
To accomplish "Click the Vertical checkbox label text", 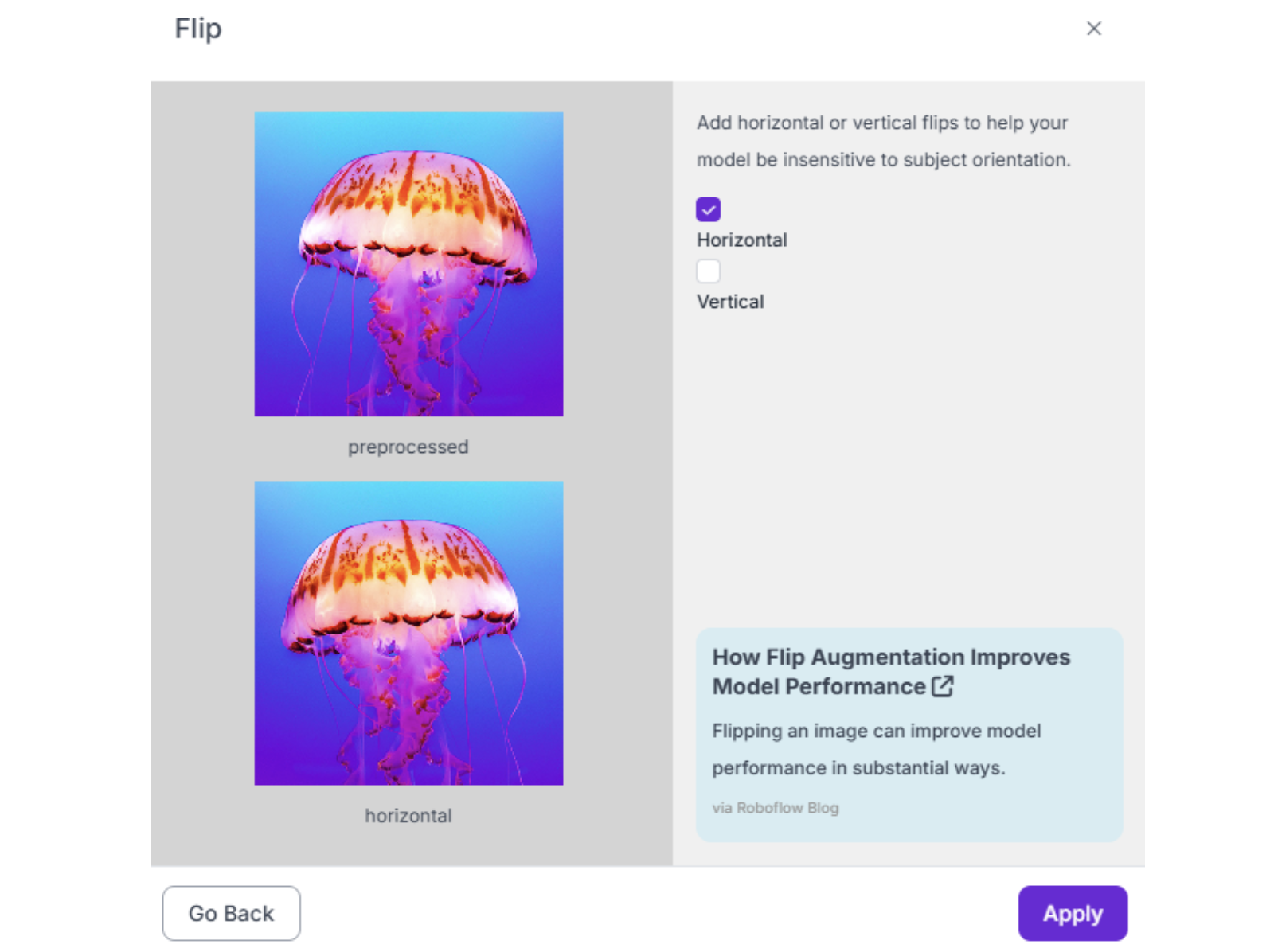I will coord(730,302).
